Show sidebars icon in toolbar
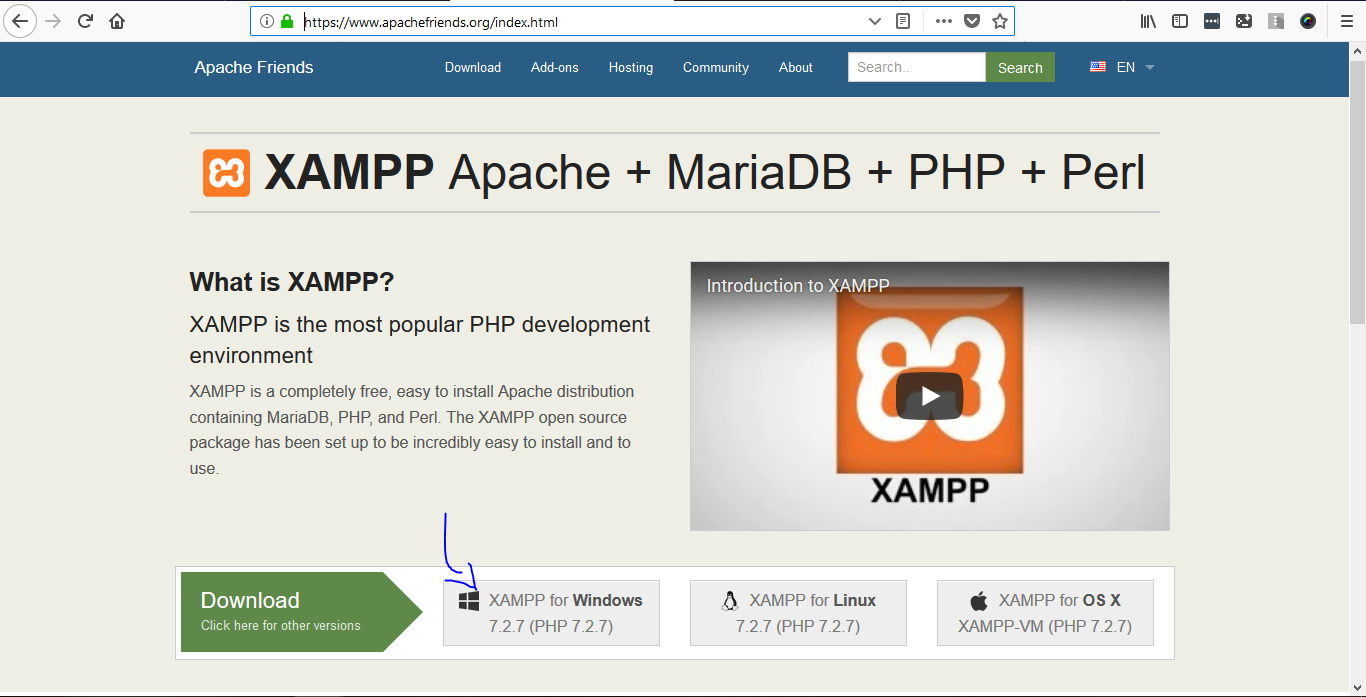Screen dimensions: 1366x697 1180,21
